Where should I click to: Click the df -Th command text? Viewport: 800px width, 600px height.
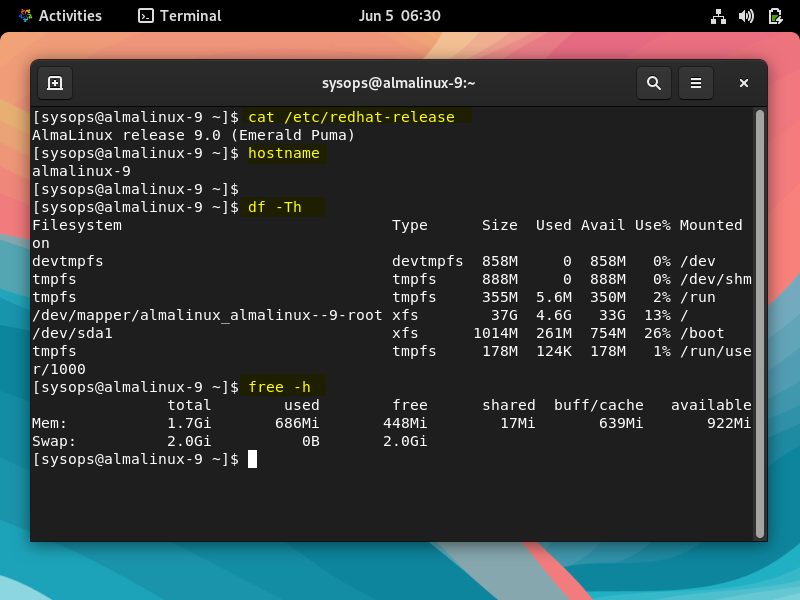(x=274, y=207)
